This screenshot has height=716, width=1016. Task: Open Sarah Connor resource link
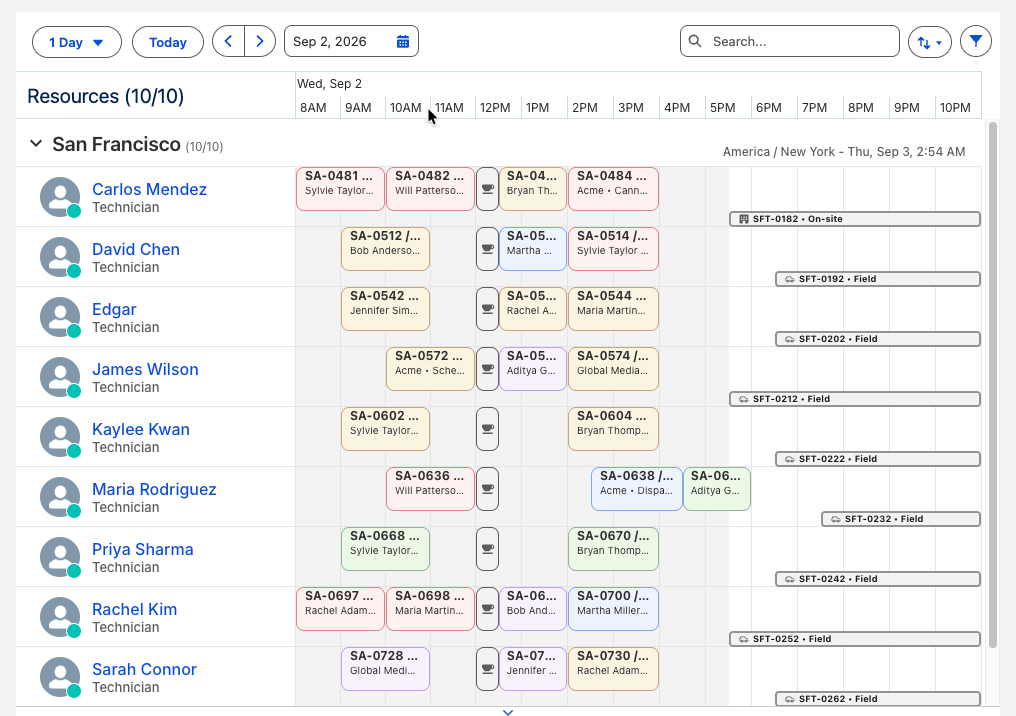click(x=144, y=669)
